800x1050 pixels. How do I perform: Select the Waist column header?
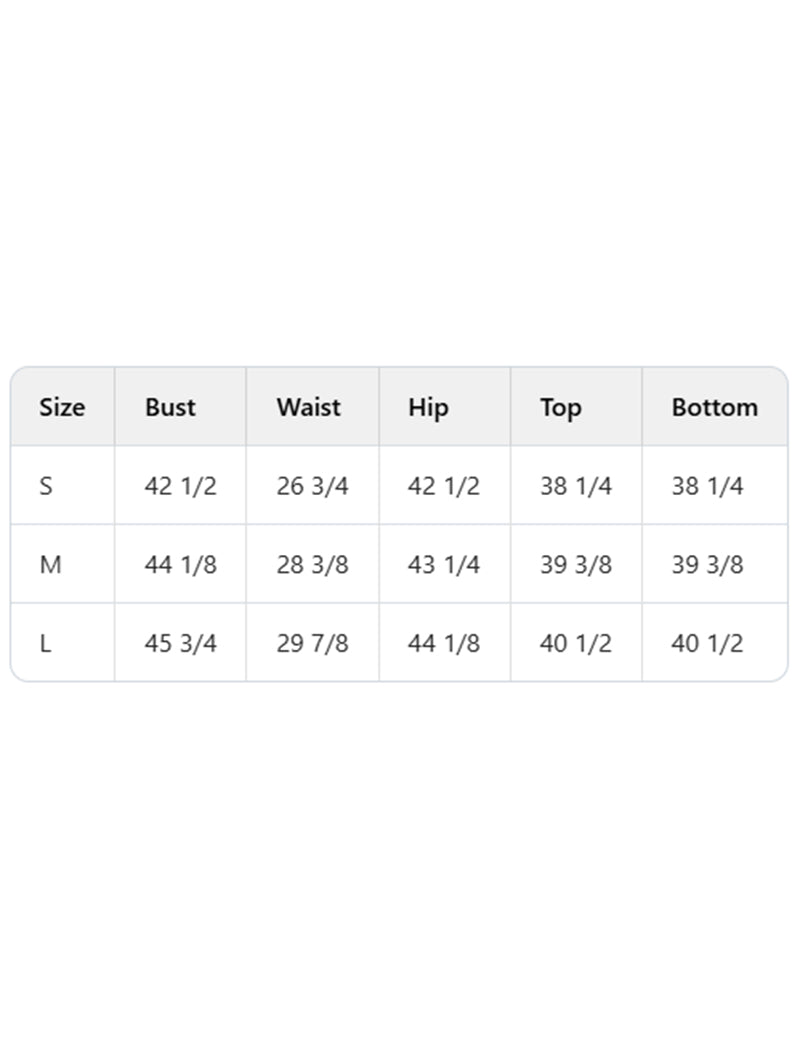coord(309,407)
